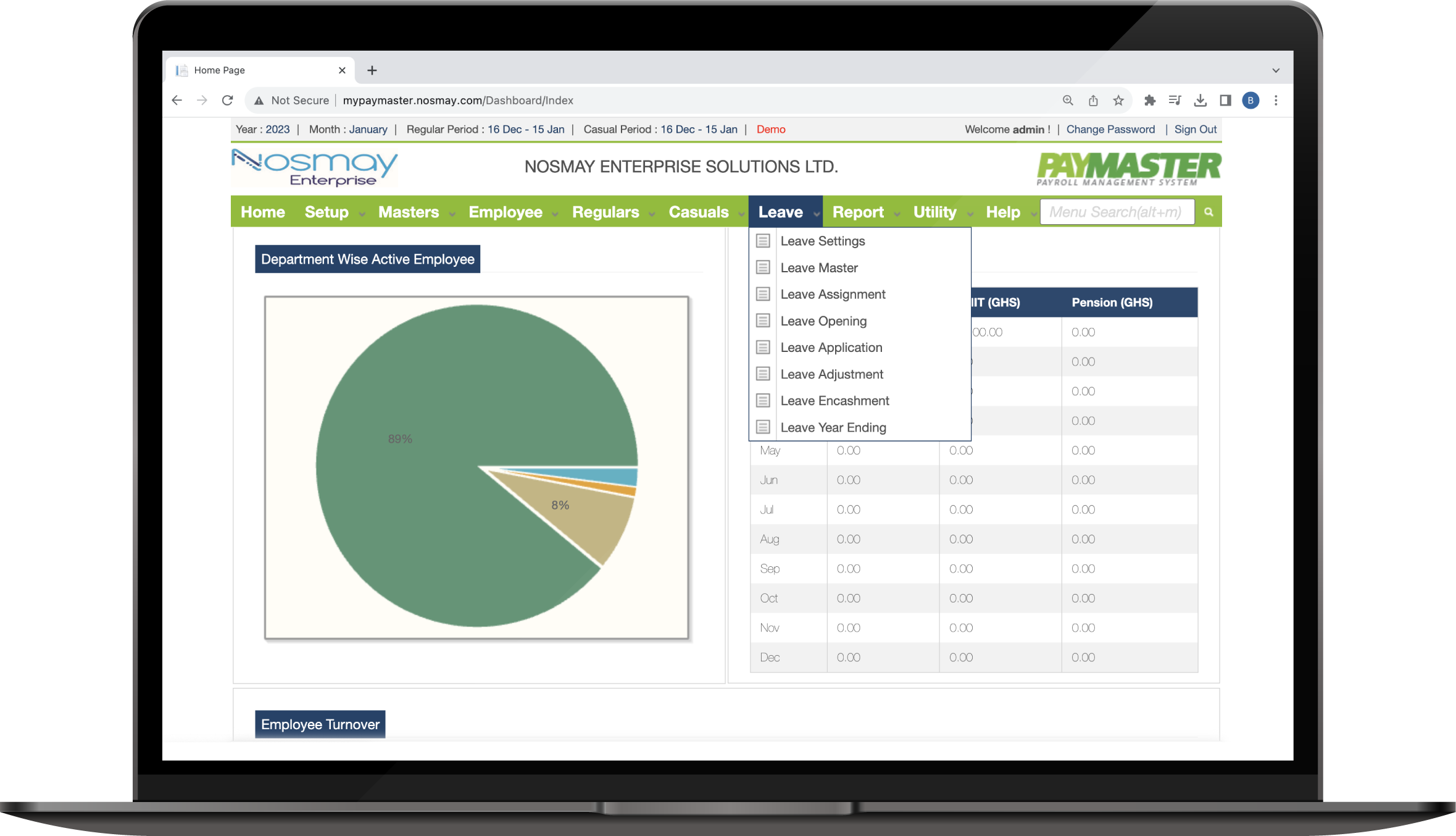Click the page reload icon
This screenshot has height=836, width=1456.
(x=227, y=100)
